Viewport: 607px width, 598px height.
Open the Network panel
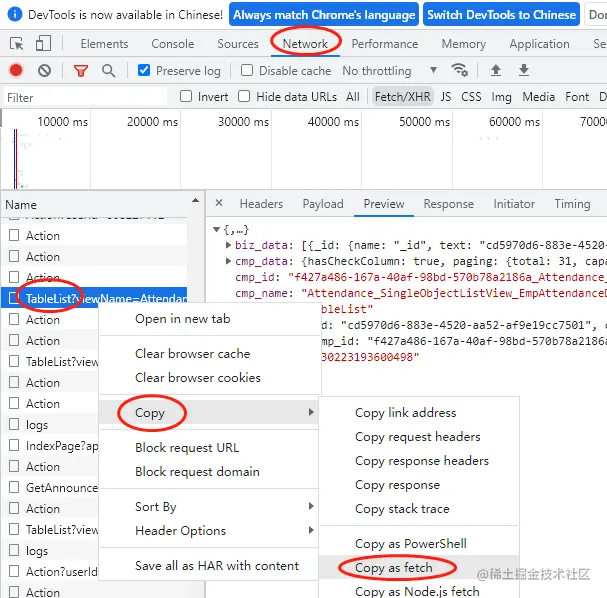305,44
